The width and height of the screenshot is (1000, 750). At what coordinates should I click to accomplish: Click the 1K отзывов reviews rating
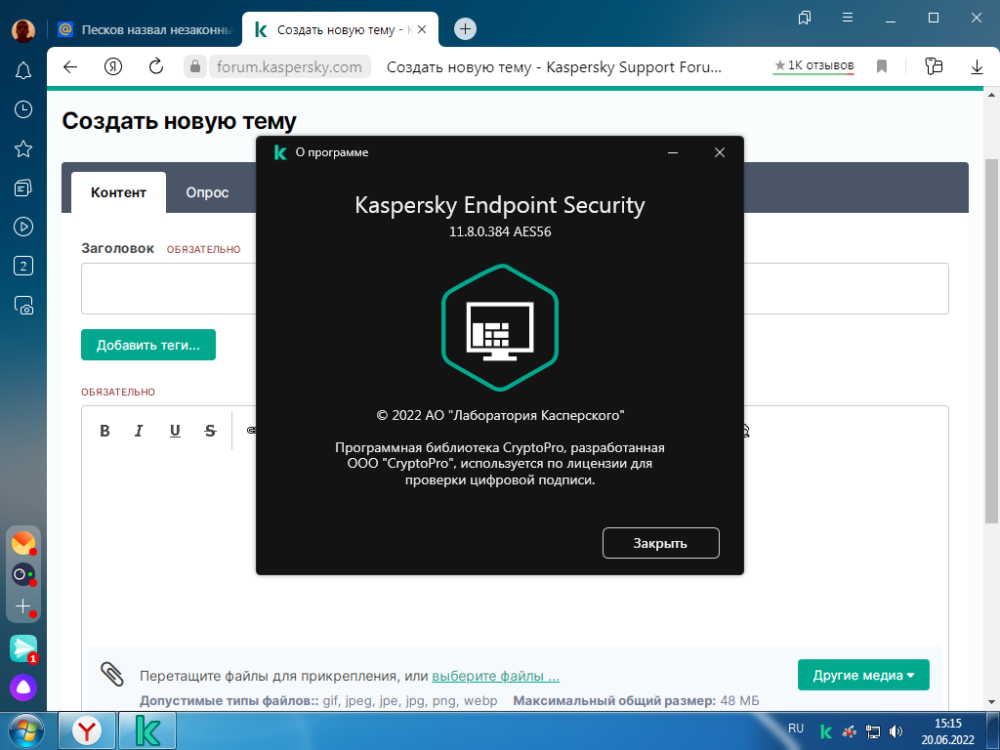(814, 66)
